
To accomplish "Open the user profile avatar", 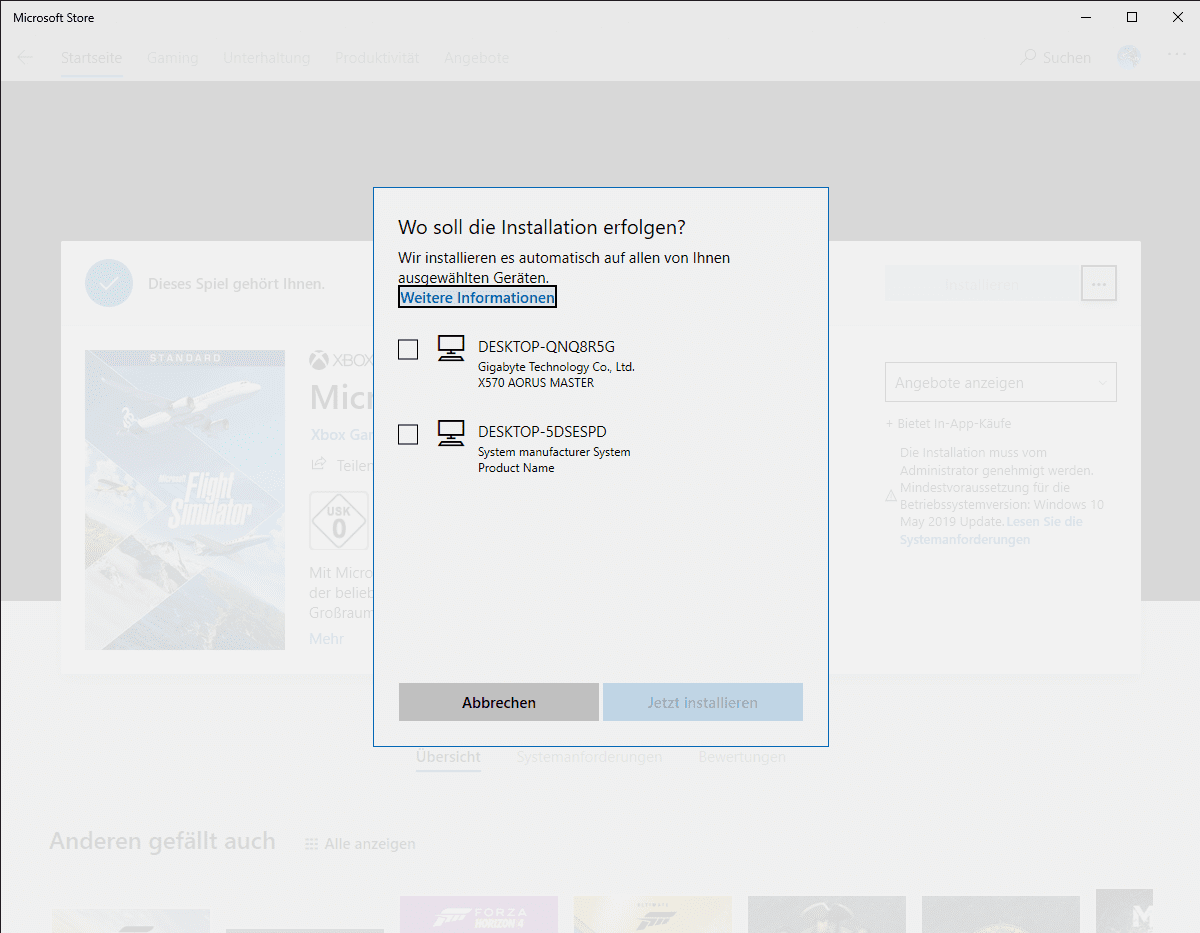I will click(x=1129, y=57).
